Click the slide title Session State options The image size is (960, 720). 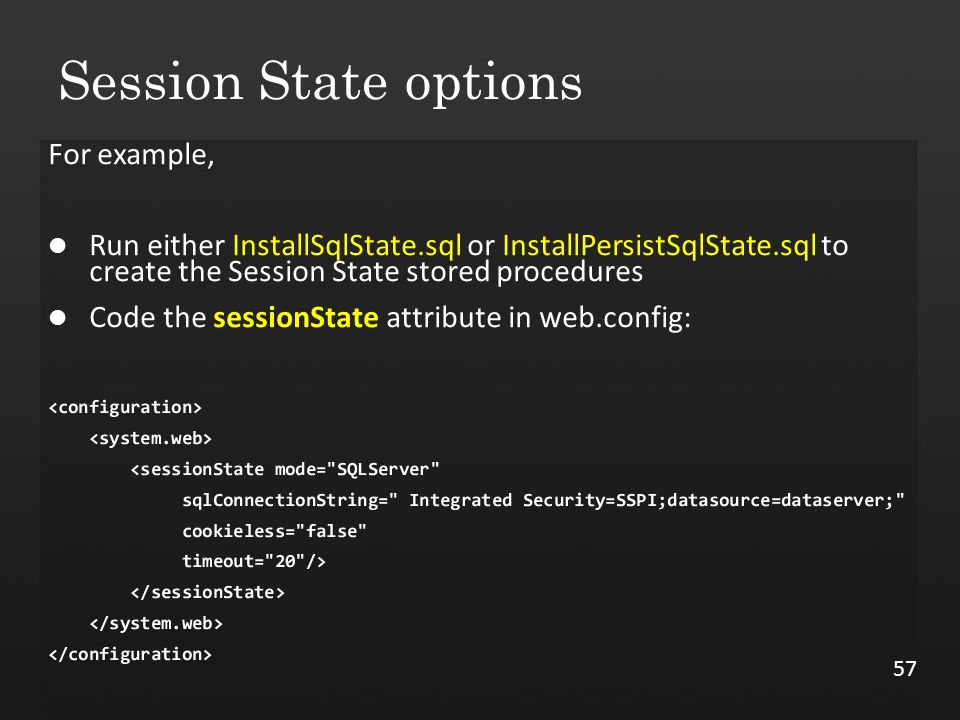tap(320, 83)
